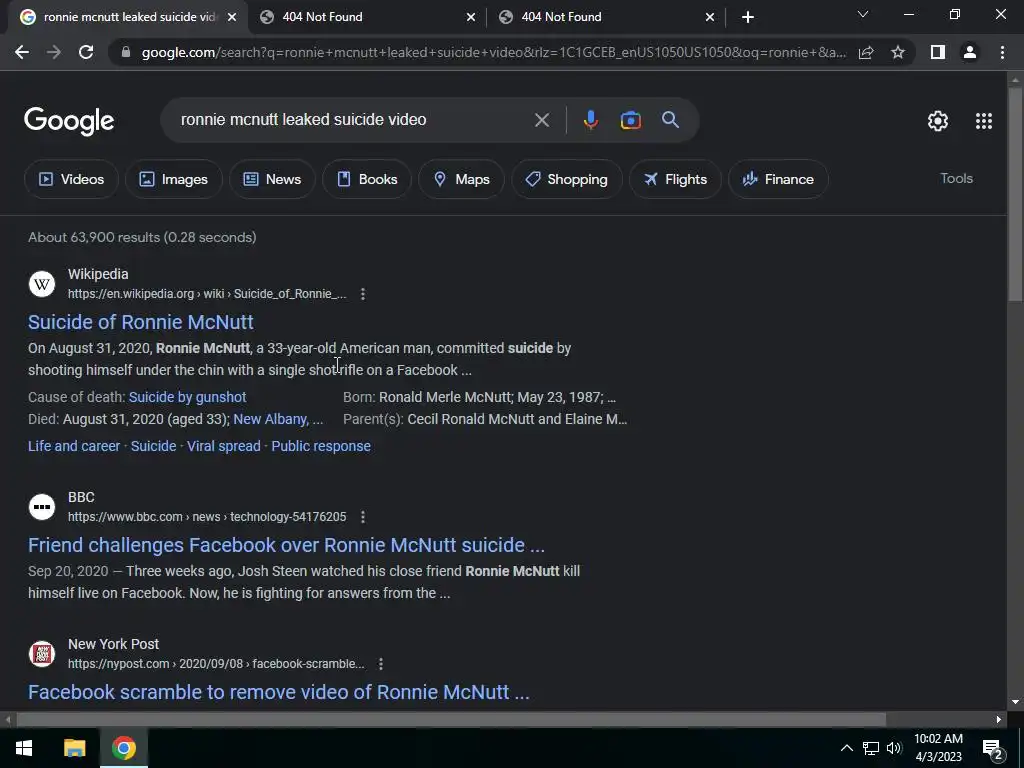Open the 'Facebook scramble to remove video' result

coord(279,692)
